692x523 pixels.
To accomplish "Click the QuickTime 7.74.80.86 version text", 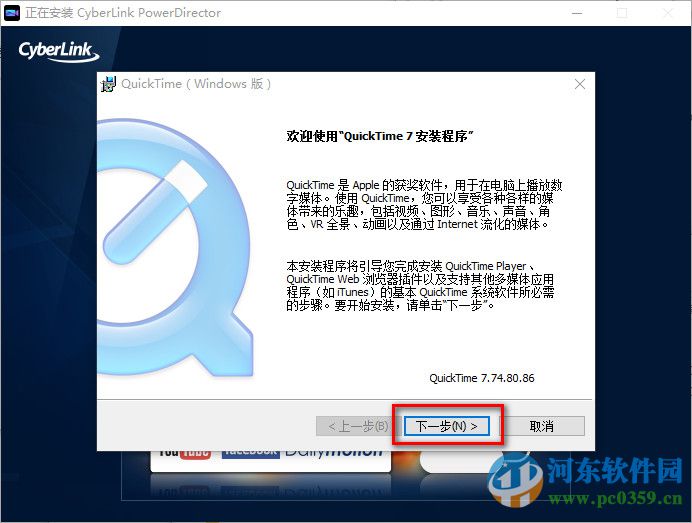I will point(481,378).
